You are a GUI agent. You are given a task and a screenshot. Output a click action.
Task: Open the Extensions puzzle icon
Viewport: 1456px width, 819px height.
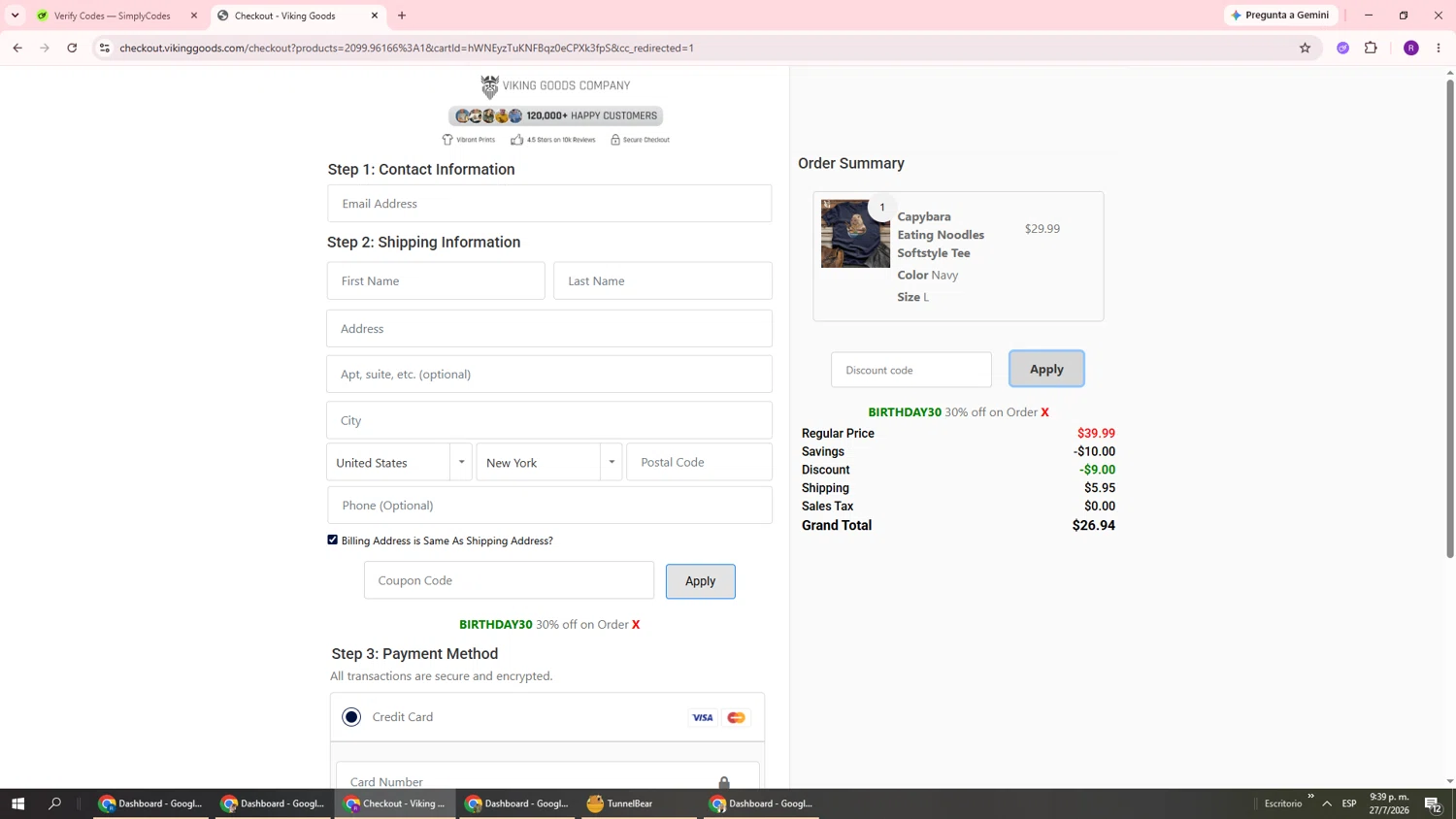click(1371, 48)
